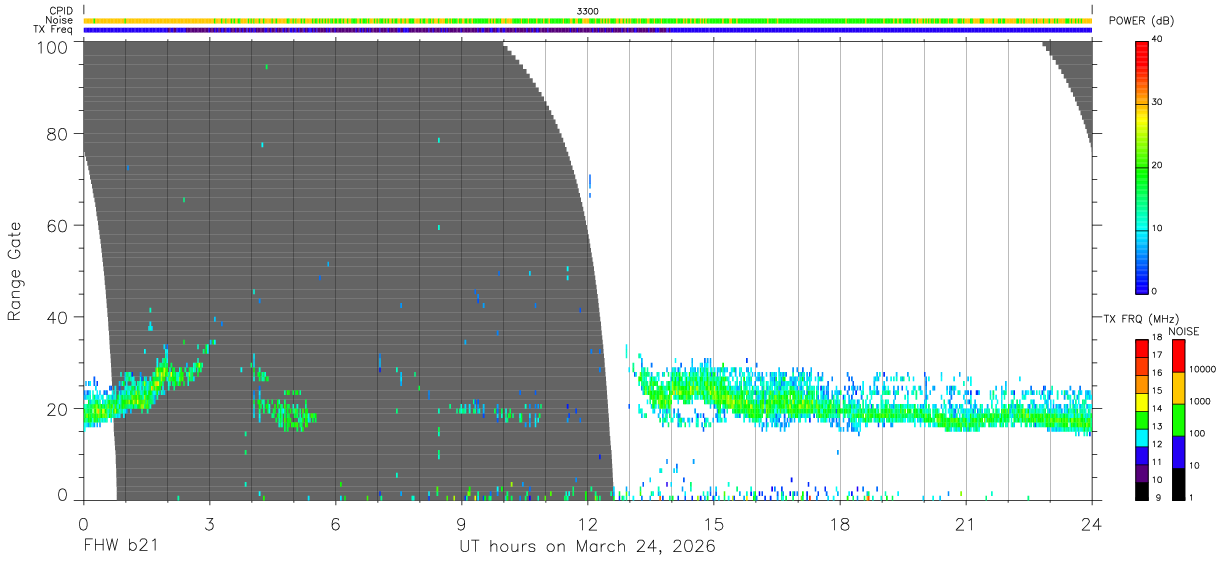Click the 16 tick on the TX FRQ legend

click(1157, 373)
